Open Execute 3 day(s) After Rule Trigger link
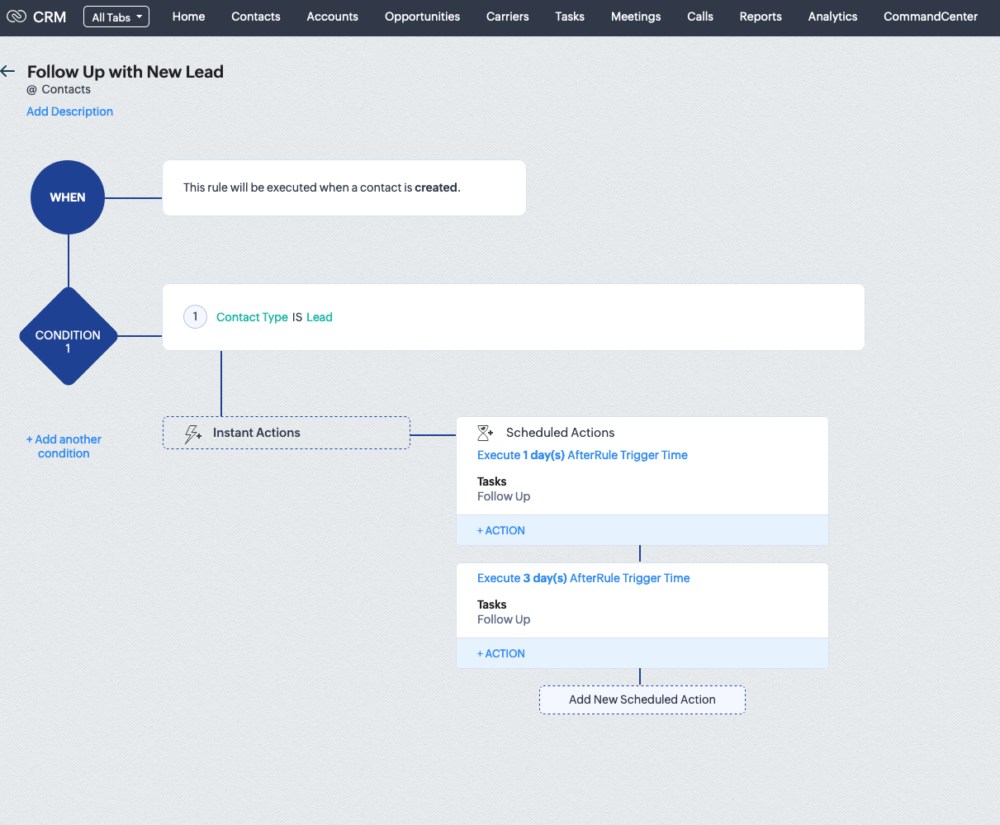The image size is (1000, 825). coord(583,578)
